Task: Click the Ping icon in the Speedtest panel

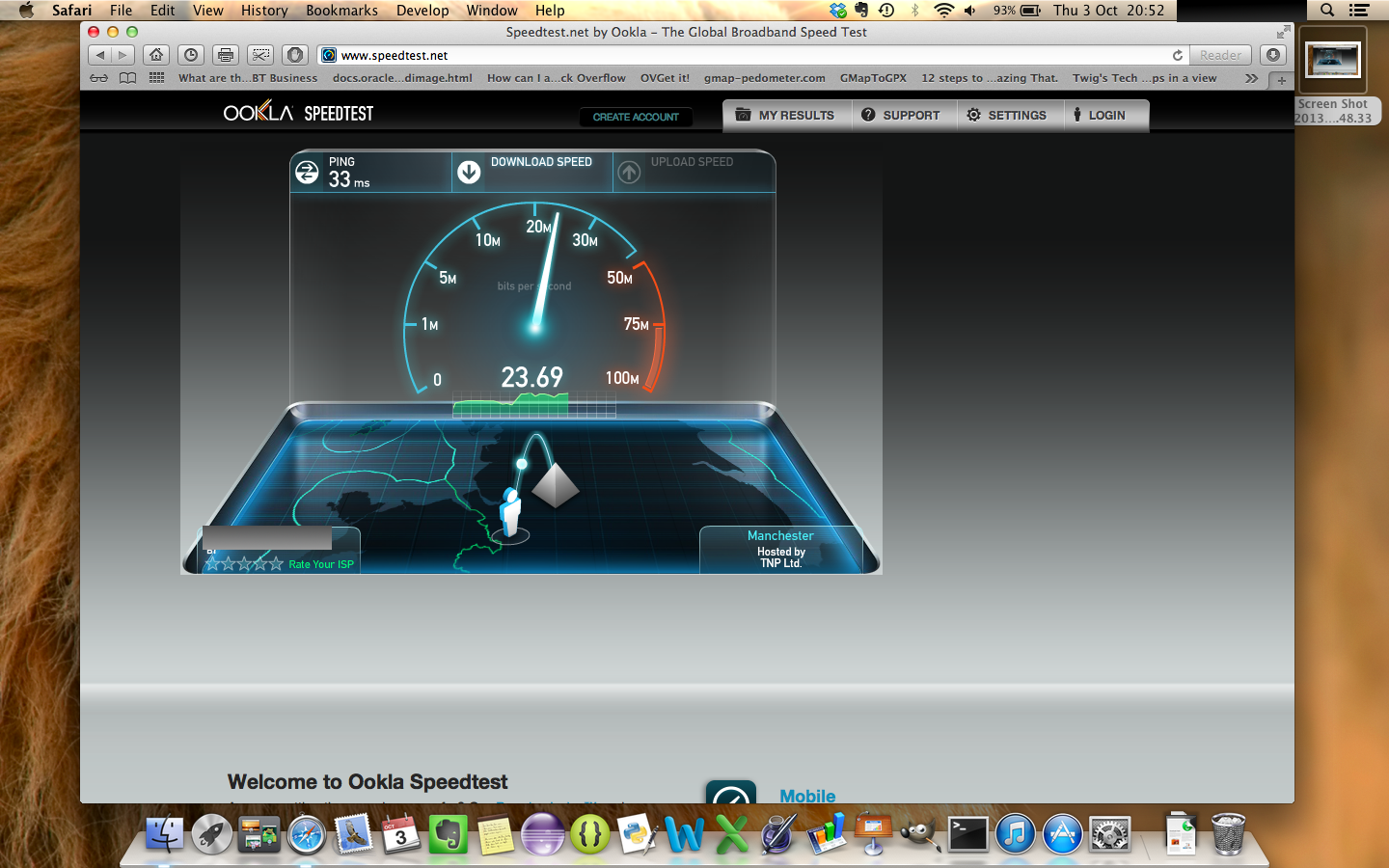Action: [x=307, y=173]
